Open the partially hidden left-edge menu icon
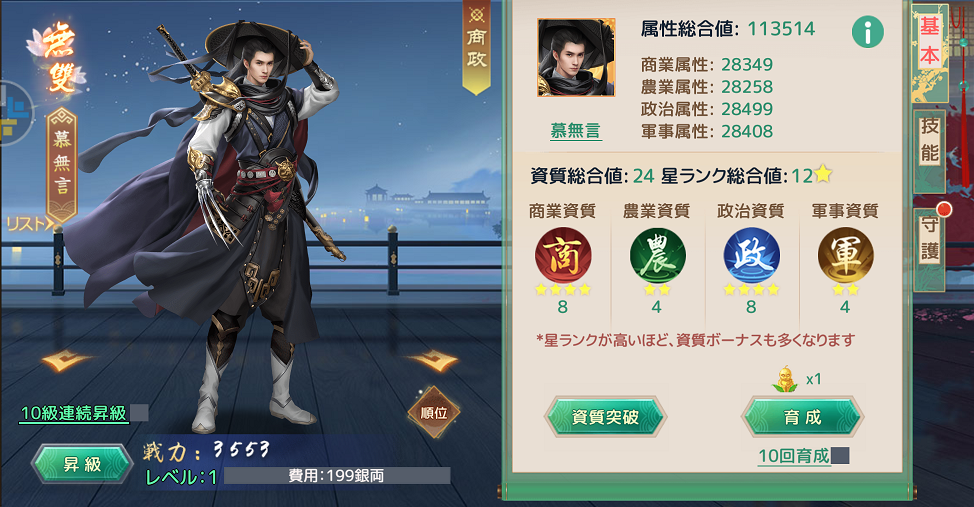The height and width of the screenshot is (507, 974). point(16,113)
